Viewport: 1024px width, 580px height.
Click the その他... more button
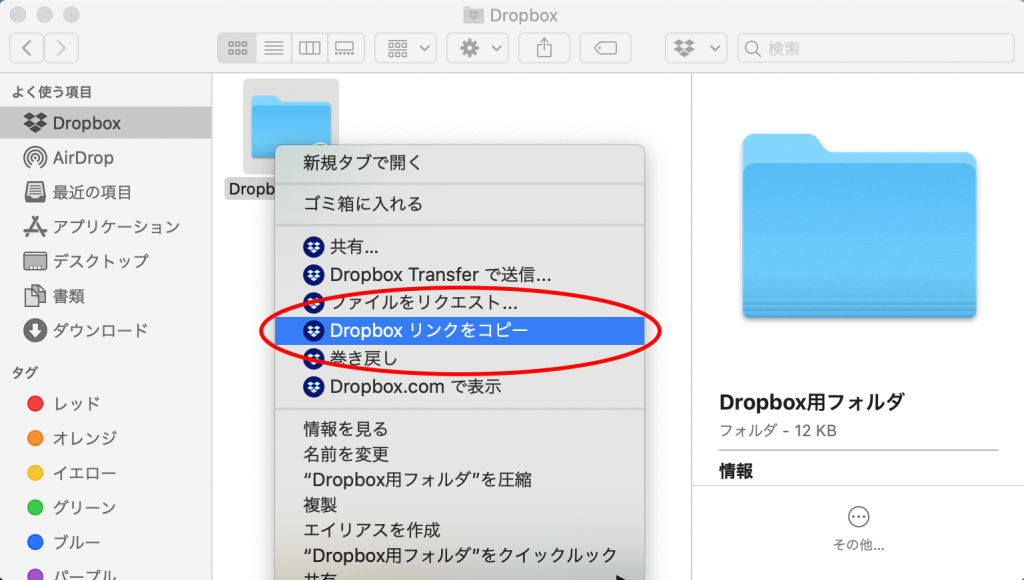pos(858,528)
